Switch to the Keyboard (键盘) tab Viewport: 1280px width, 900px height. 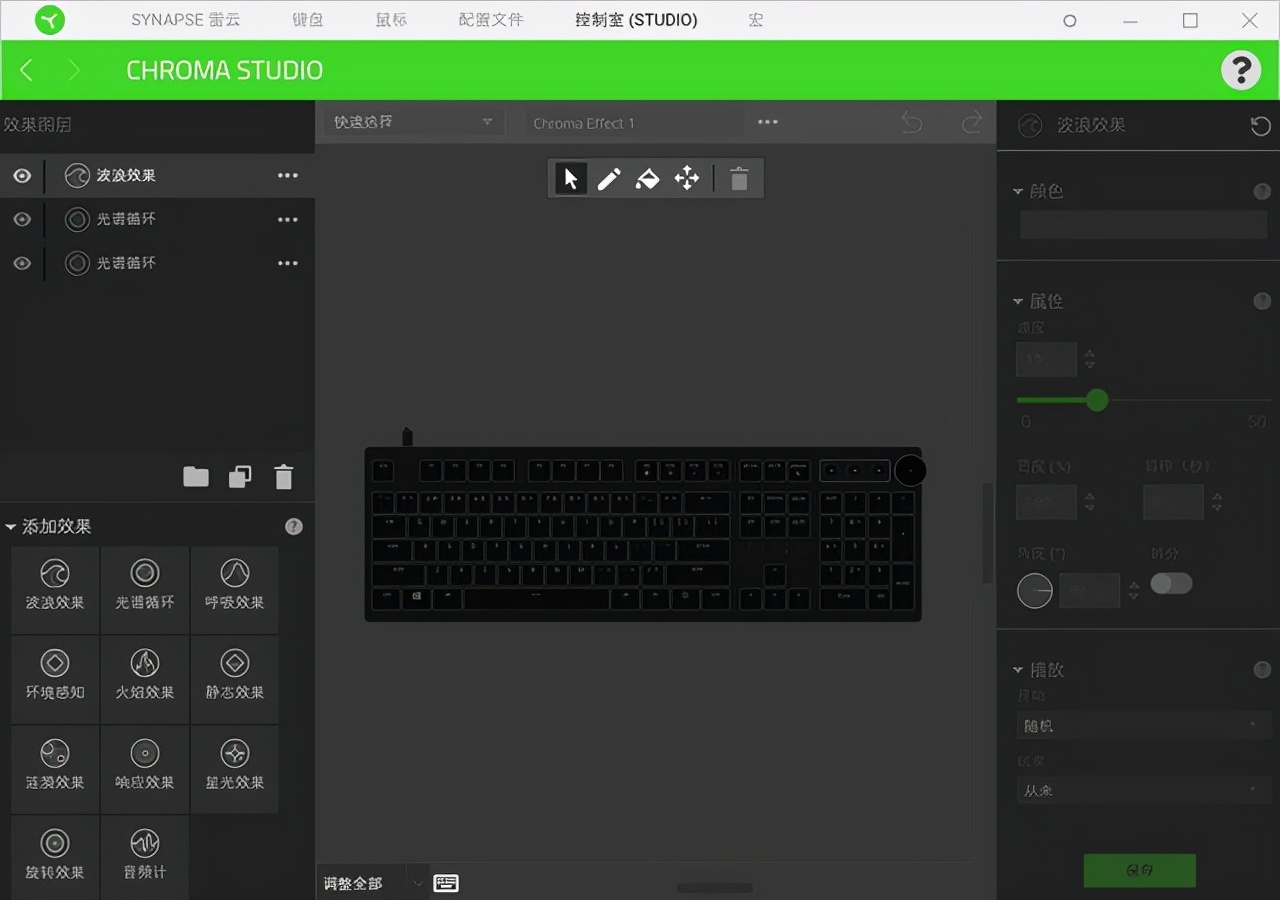308,20
